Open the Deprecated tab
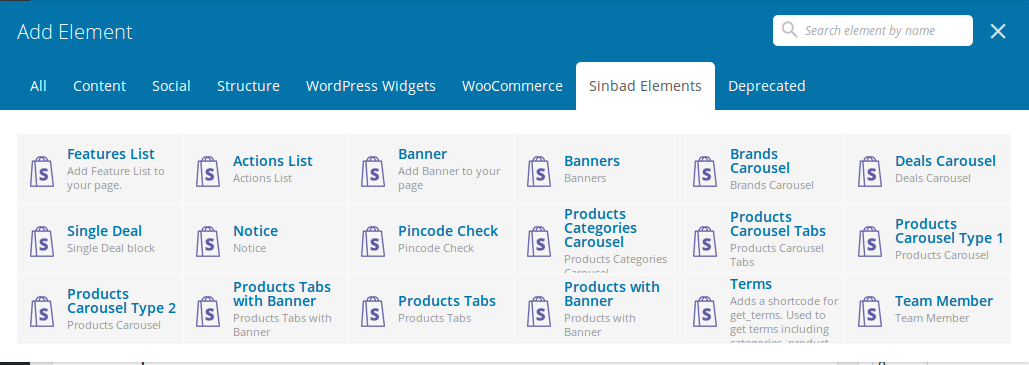Image resolution: width=1029 pixels, height=365 pixels. tap(766, 86)
